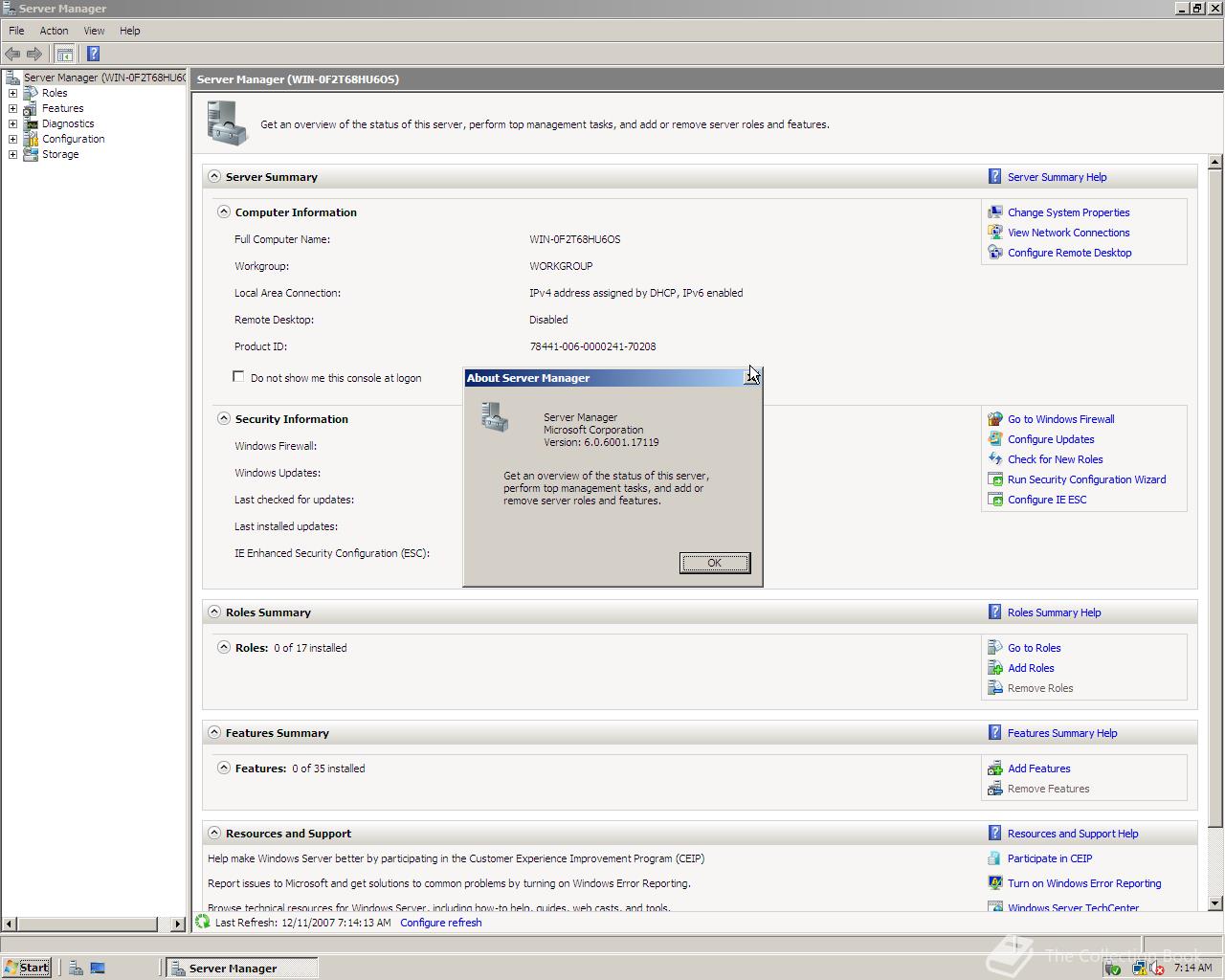Click the Configure Remote Desktop icon
The image size is (1225, 980).
[x=995, y=253]
